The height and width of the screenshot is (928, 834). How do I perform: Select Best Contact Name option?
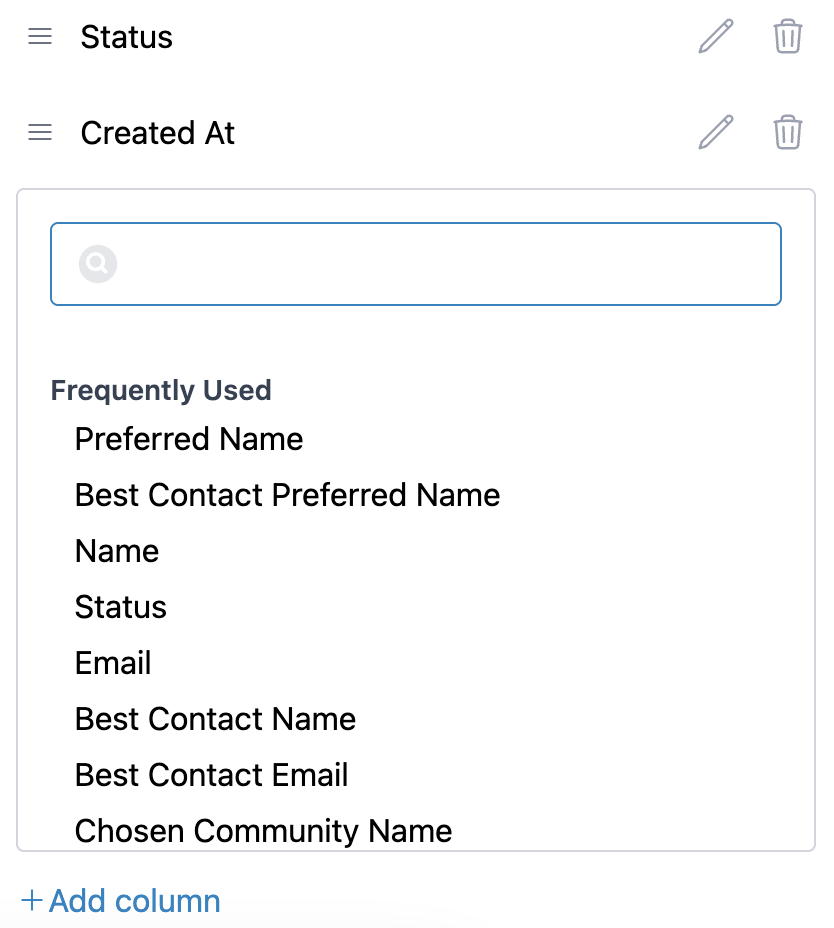(215, 719)
